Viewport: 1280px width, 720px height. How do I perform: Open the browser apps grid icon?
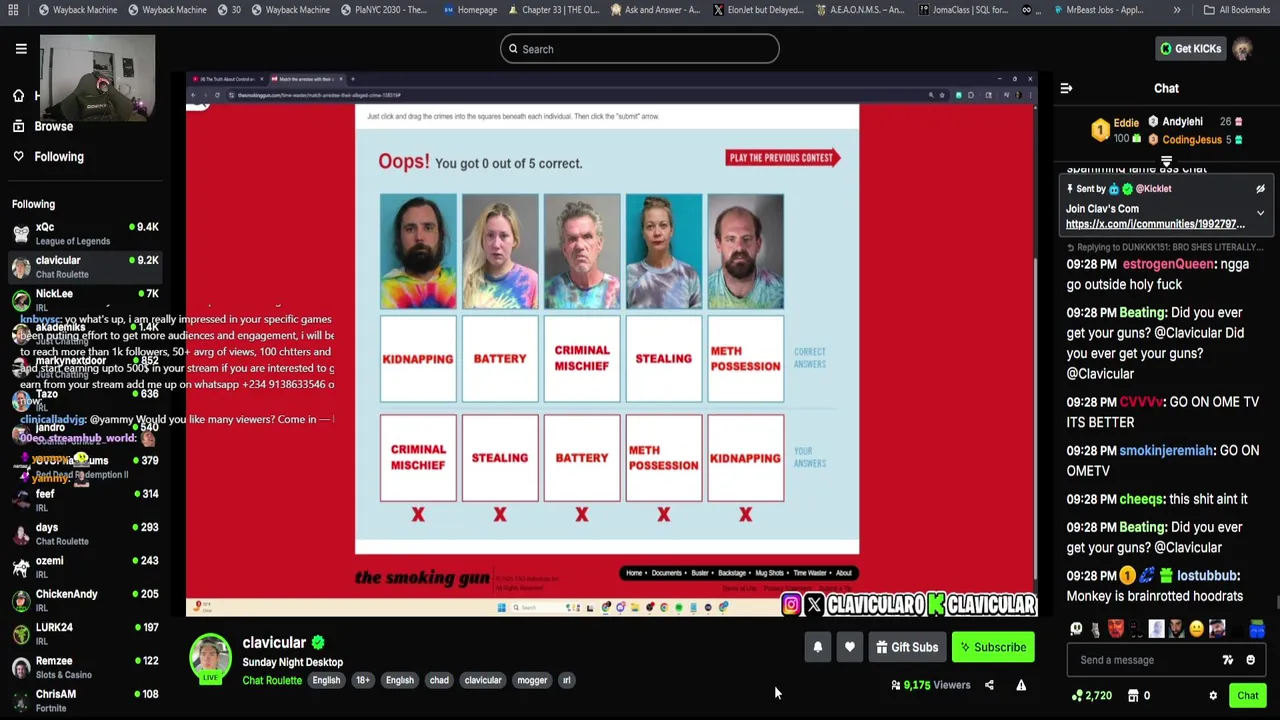[x=13, y=9]
